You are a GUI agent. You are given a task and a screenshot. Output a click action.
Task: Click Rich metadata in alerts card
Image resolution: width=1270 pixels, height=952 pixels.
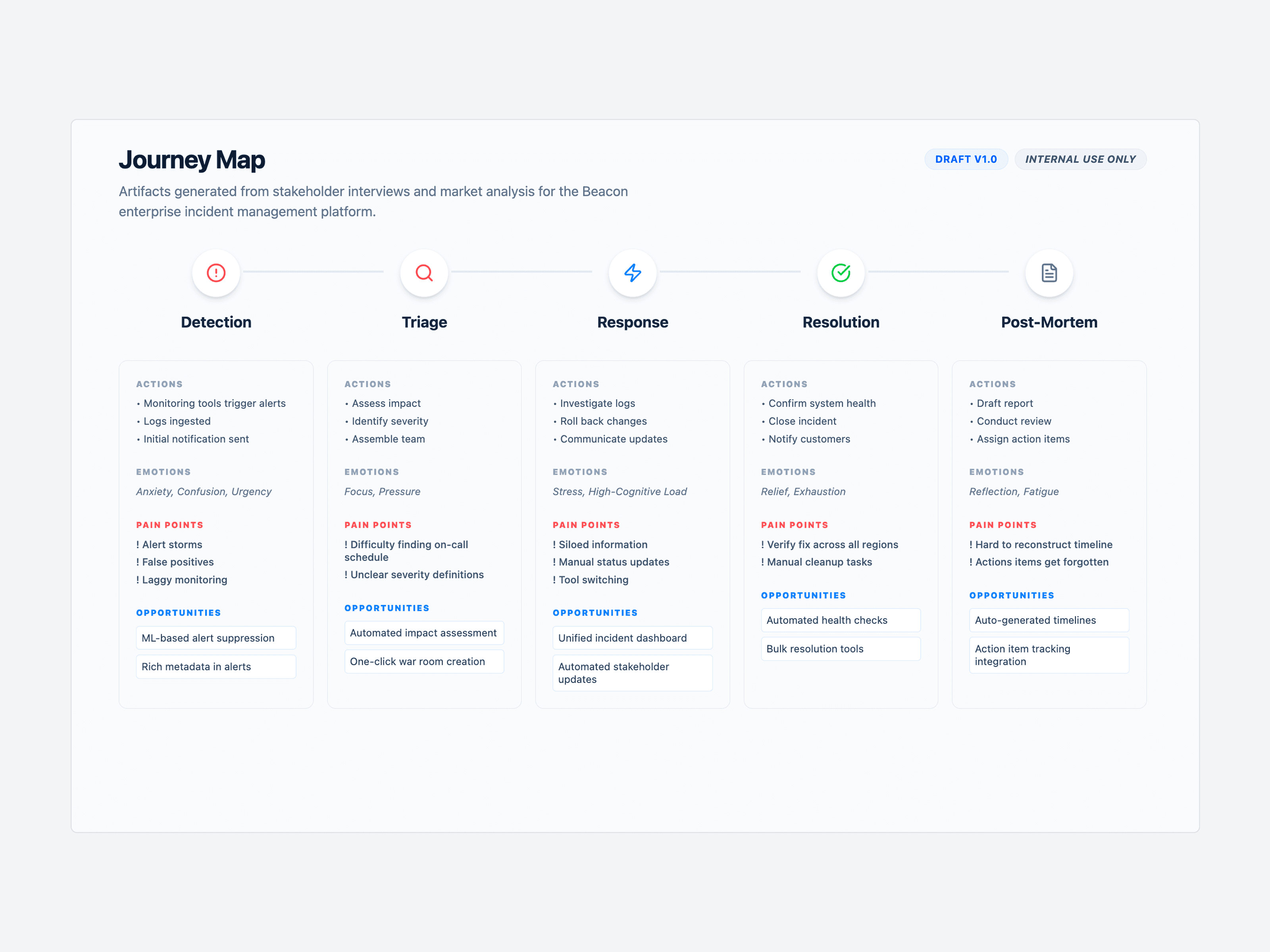pos(216,666)
